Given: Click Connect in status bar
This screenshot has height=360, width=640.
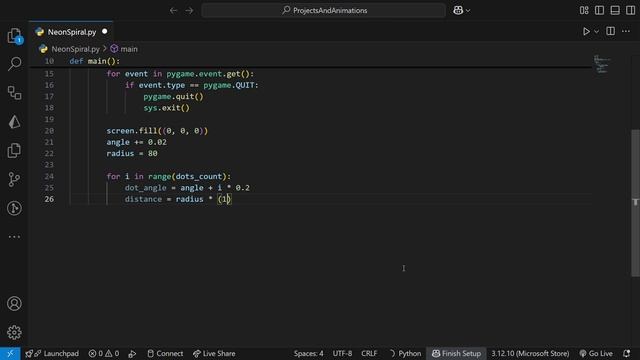Looking at the screenshot, I should click(165, 353).
